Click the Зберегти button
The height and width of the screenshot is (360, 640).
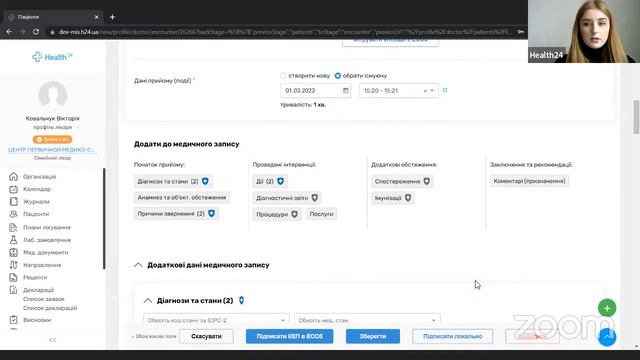[x=373, y=336]
